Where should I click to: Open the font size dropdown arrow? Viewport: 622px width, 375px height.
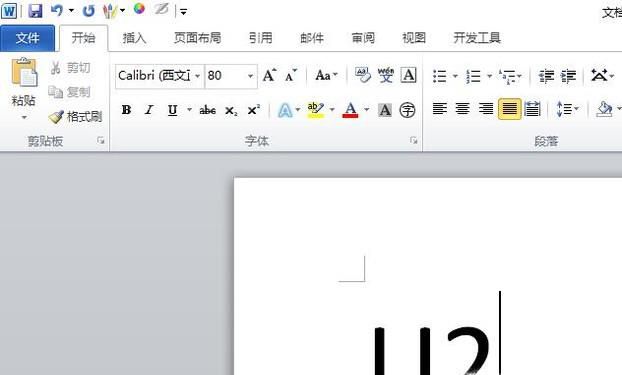(250, 76)
